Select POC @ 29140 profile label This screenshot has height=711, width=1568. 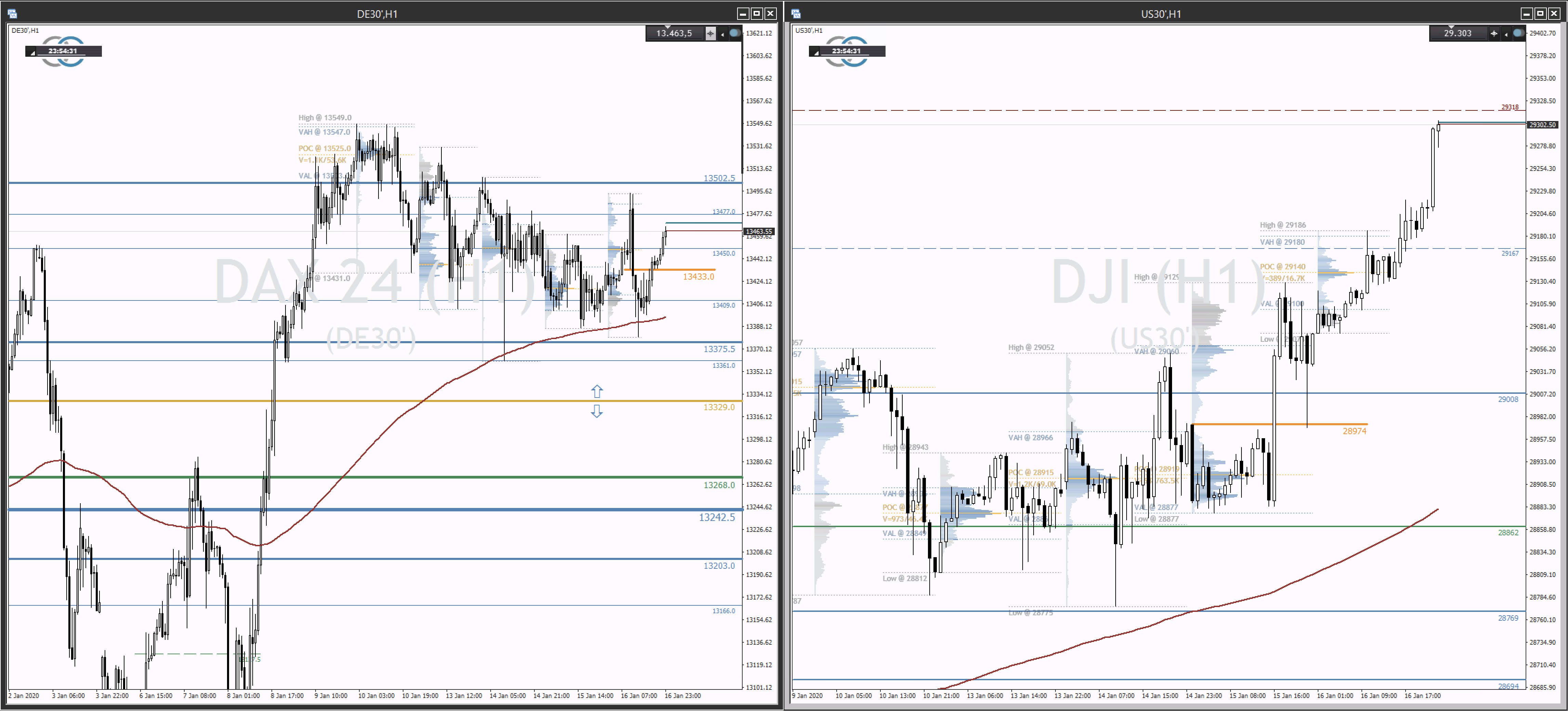pos(1283,267)
